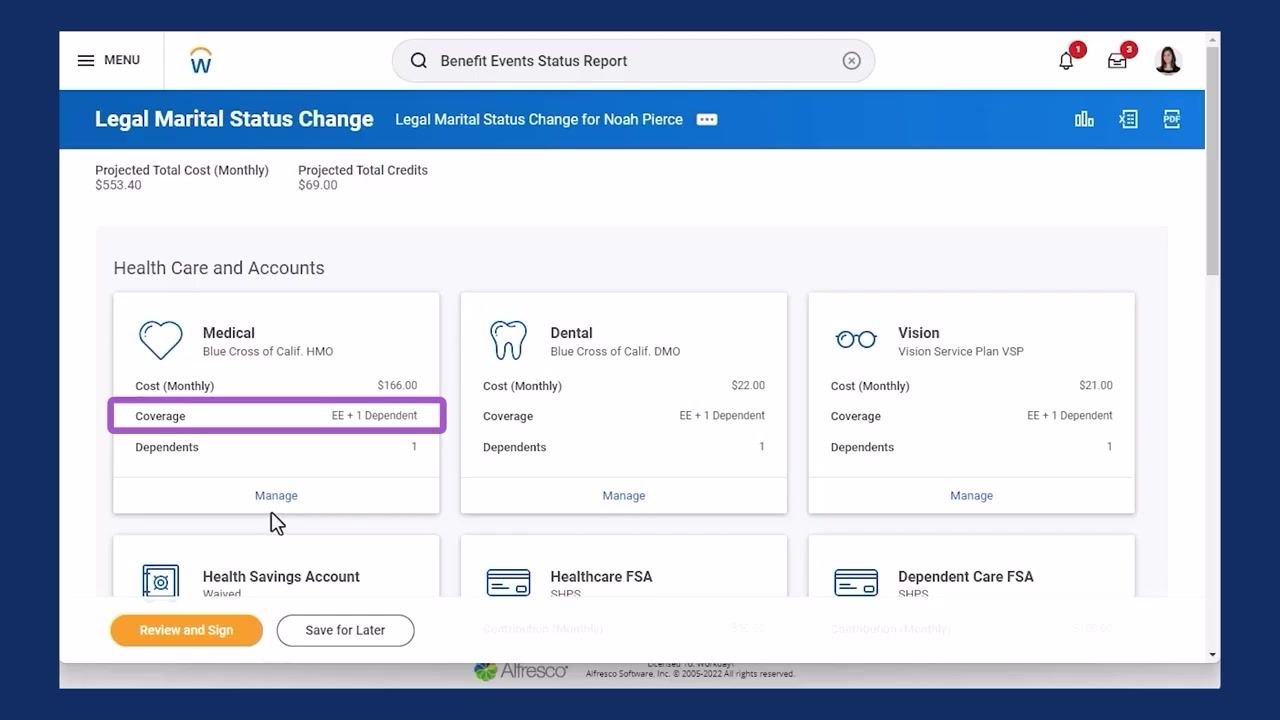Open the notifications bell

[1066, 61]
